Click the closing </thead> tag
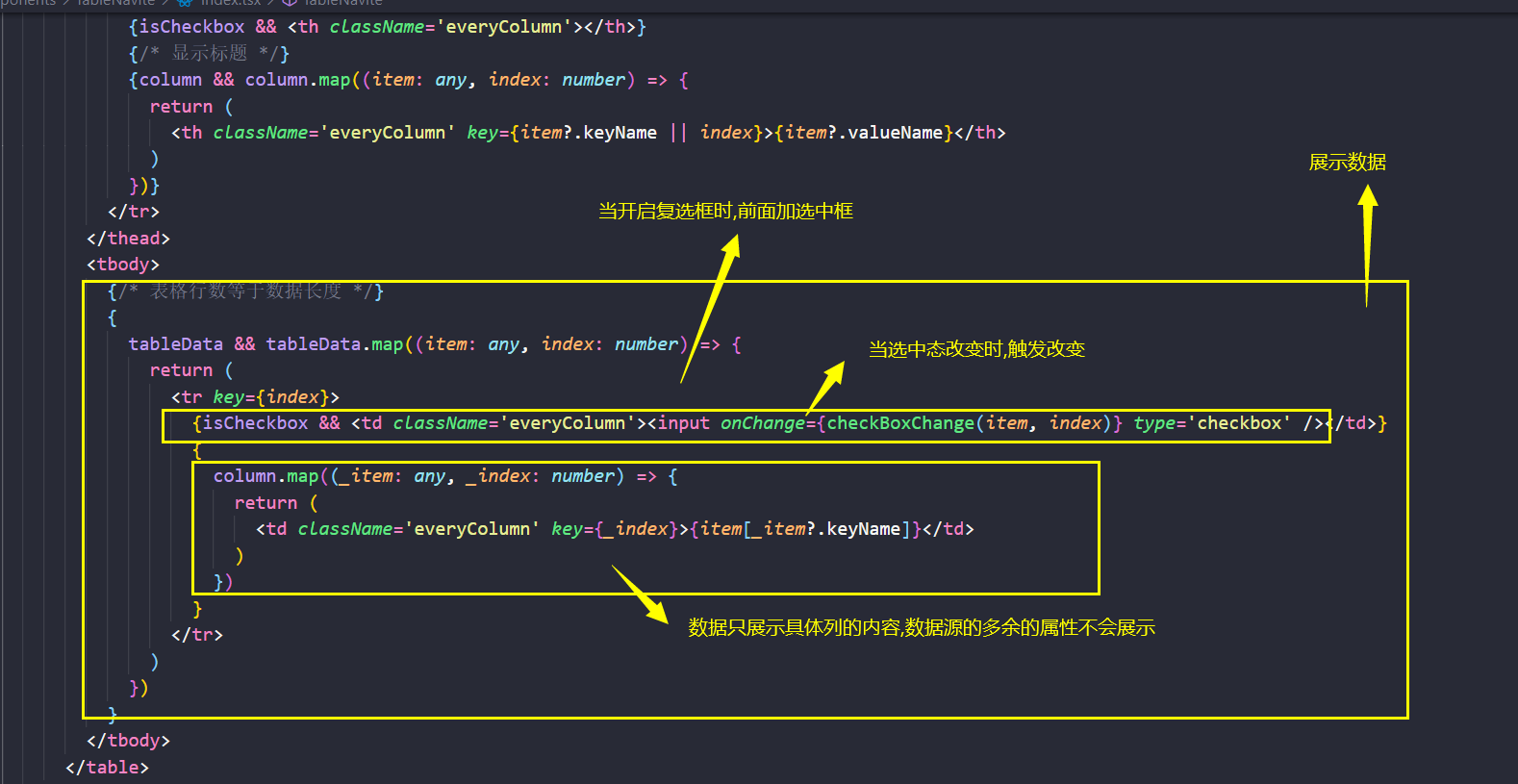The image size is (1518, 784). [128, 239]
